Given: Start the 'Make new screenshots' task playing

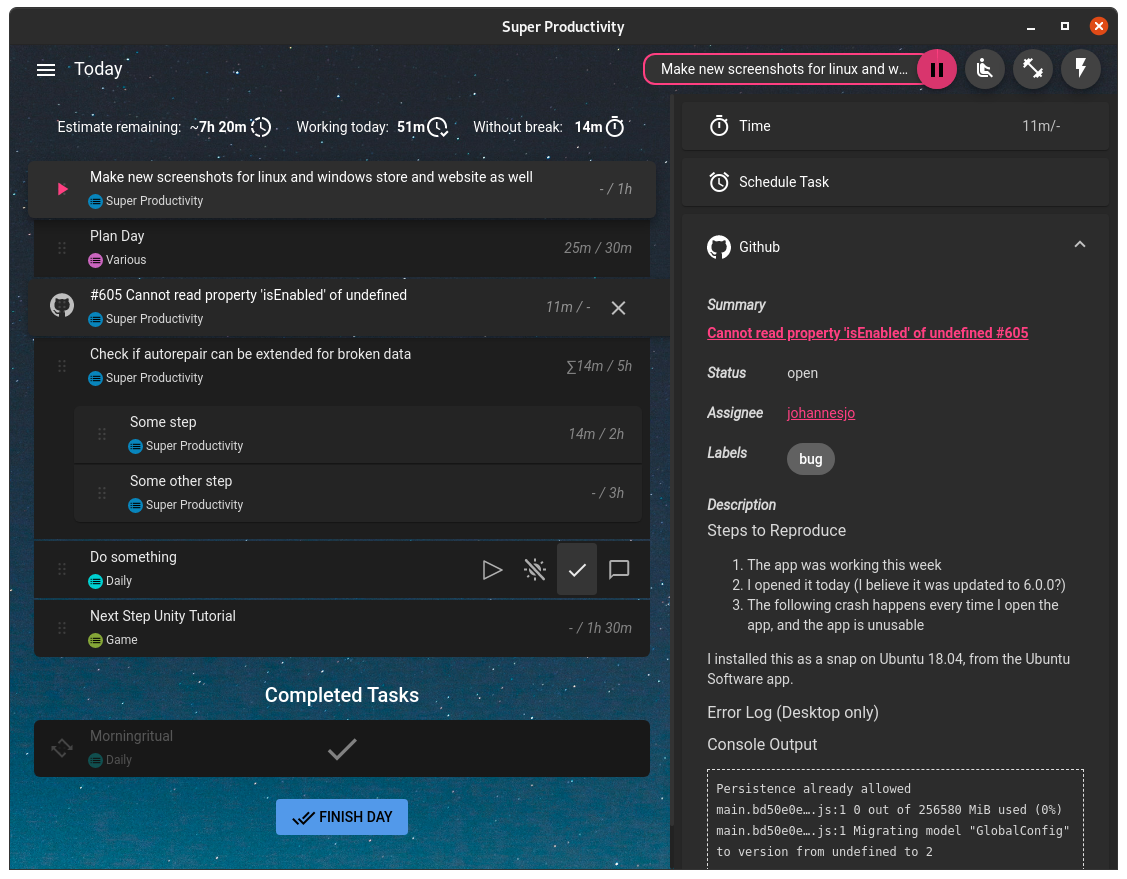Looking at the screenshot, I should (60, 189).
